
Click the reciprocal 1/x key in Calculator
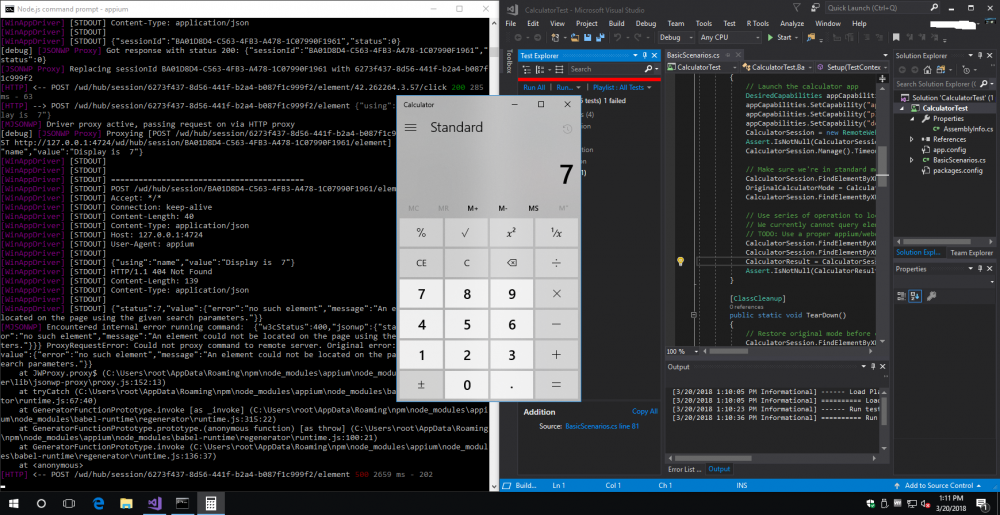coord(556,233)
